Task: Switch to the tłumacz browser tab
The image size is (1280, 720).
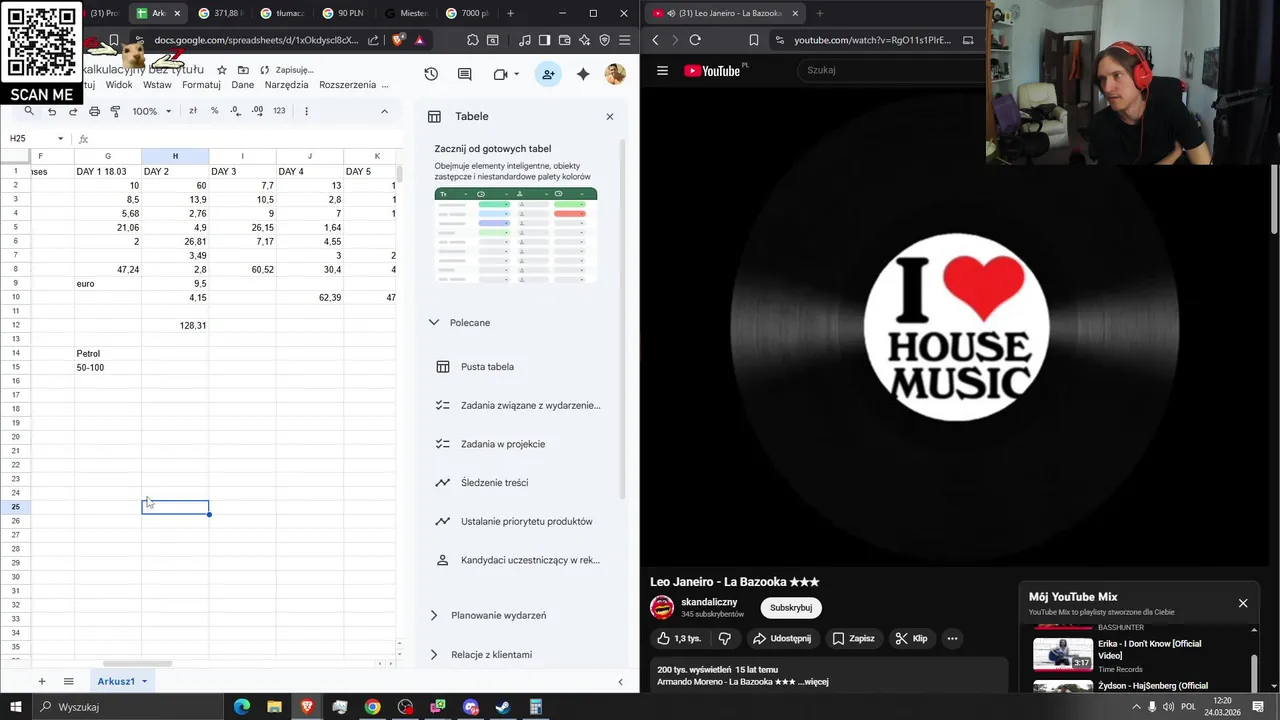Action: (281, 13)
